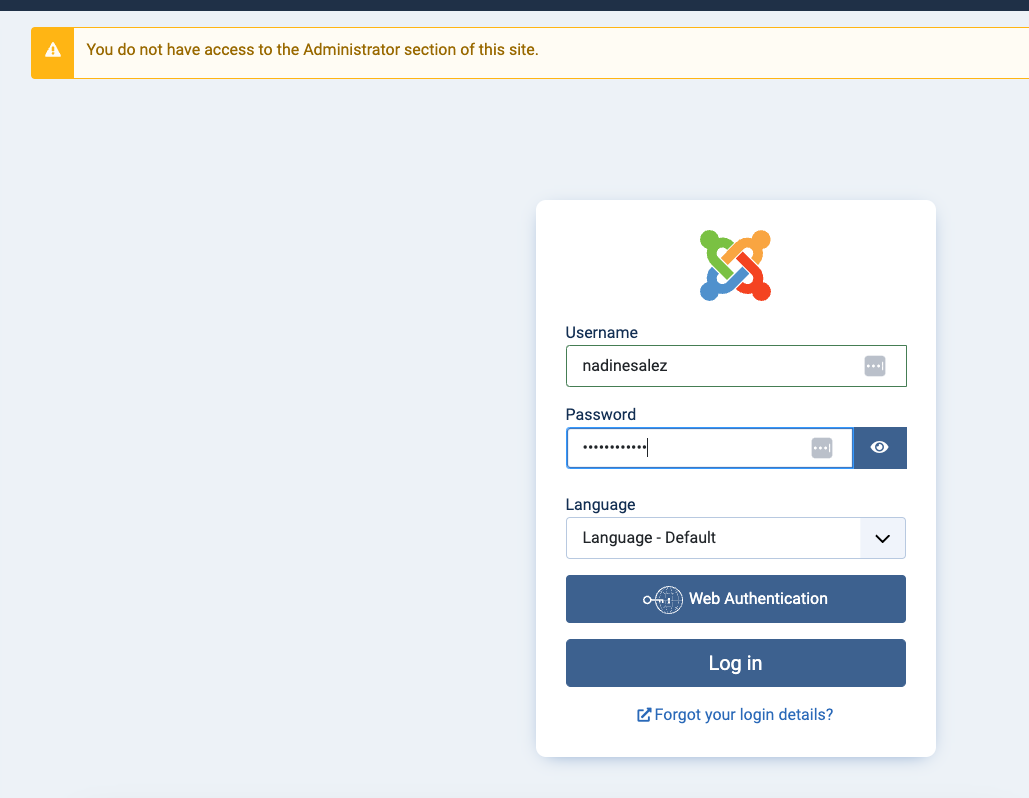
Task: Toggle password visibility with the eye button
Action: pyautogui.click(x=880, y=448)
